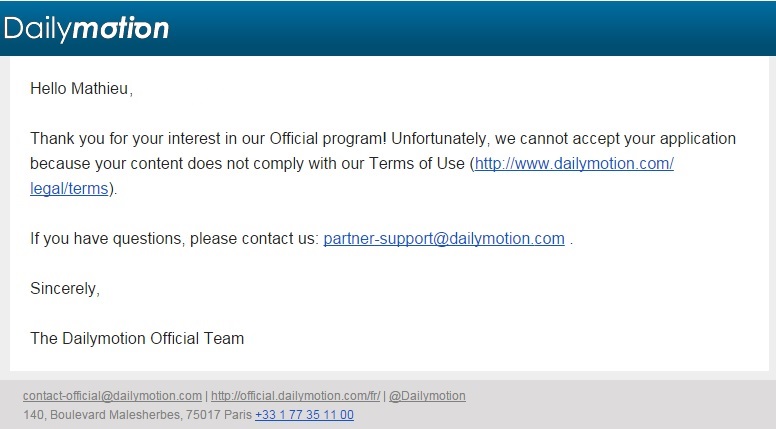This screenshot has height=429, width=776.
Task: Visit the http://official.dailymotion.com/fr/ footer link
Action: pyautogui.click(x=295, y=396)
